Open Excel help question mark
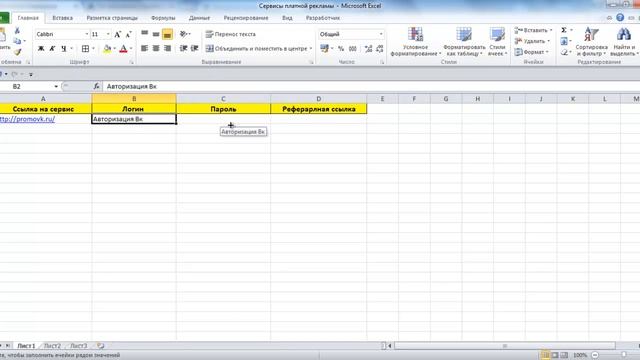Viewport: 640px width, 360px height. pos(620,18)
